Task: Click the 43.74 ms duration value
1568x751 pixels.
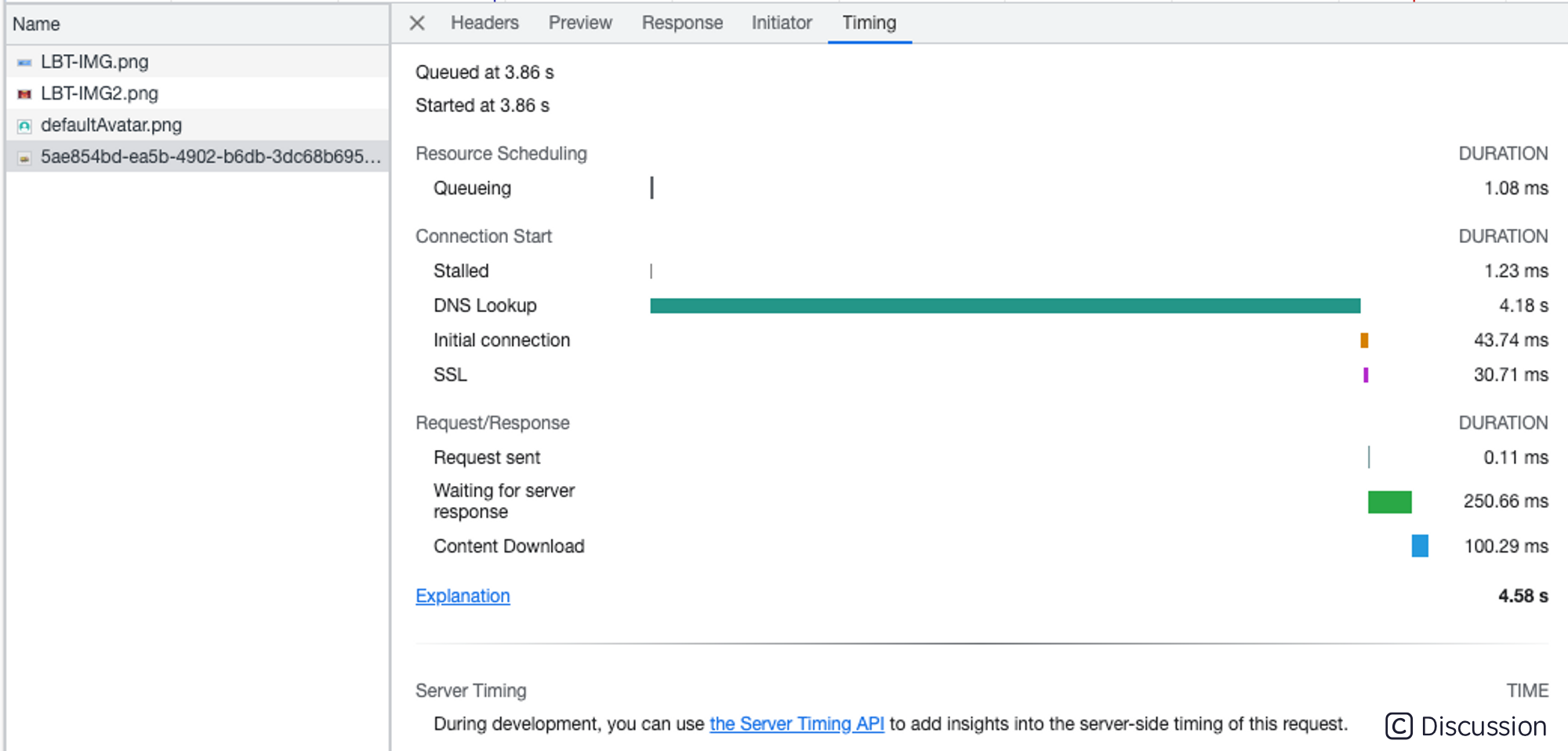Action: tap(1511, 340)
